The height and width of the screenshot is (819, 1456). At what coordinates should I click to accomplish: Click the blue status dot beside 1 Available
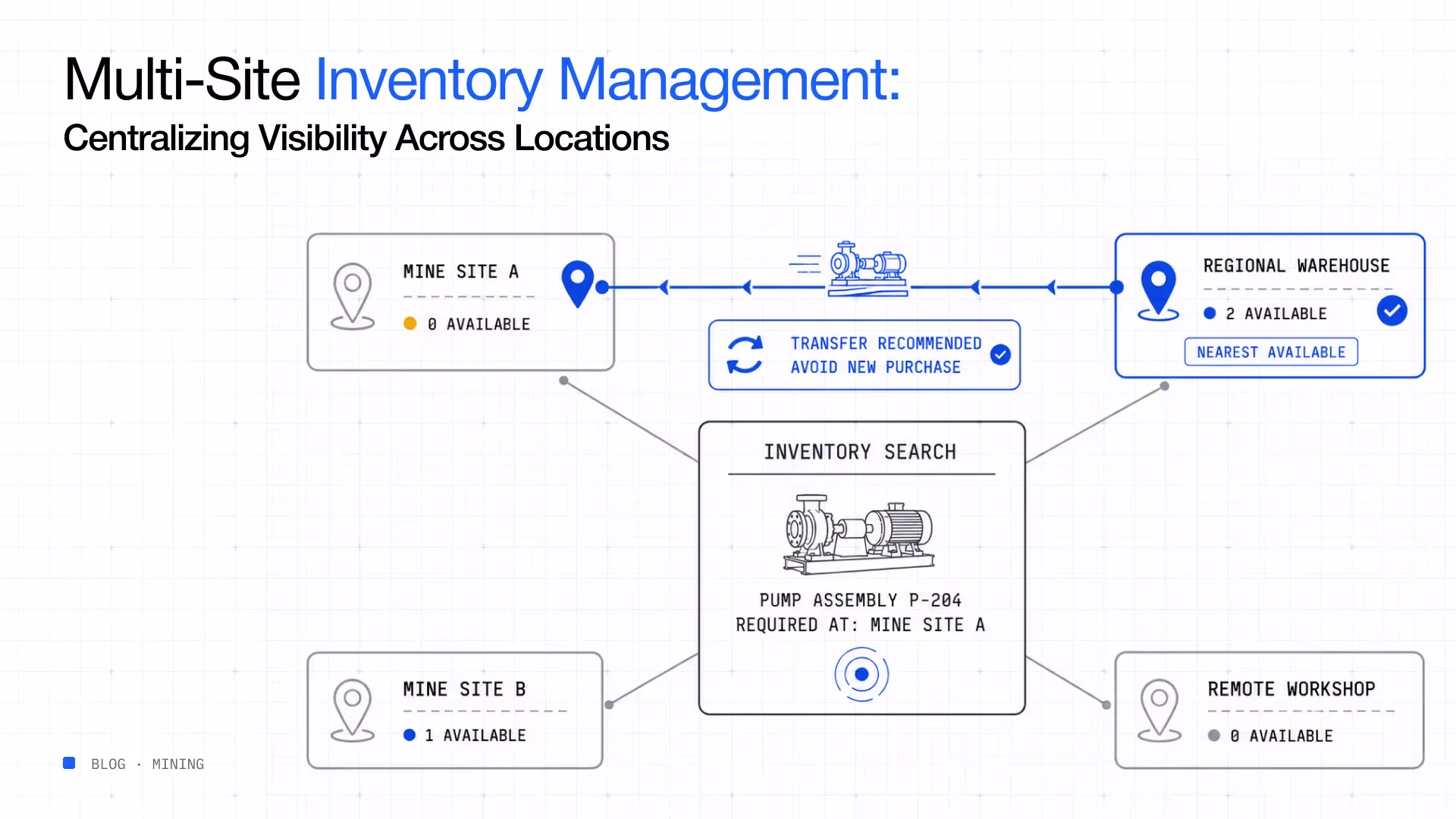[409, 735]
